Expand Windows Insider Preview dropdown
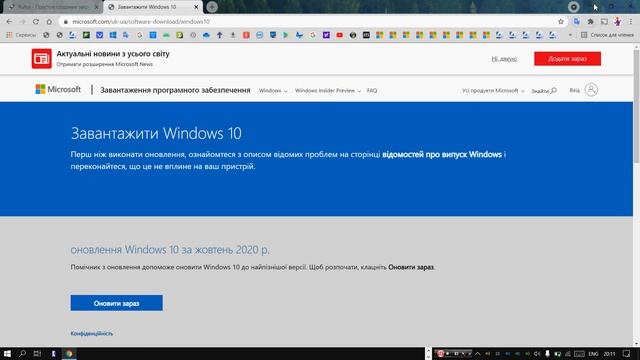This screenshot has width=640, height=360. point(328,91)
